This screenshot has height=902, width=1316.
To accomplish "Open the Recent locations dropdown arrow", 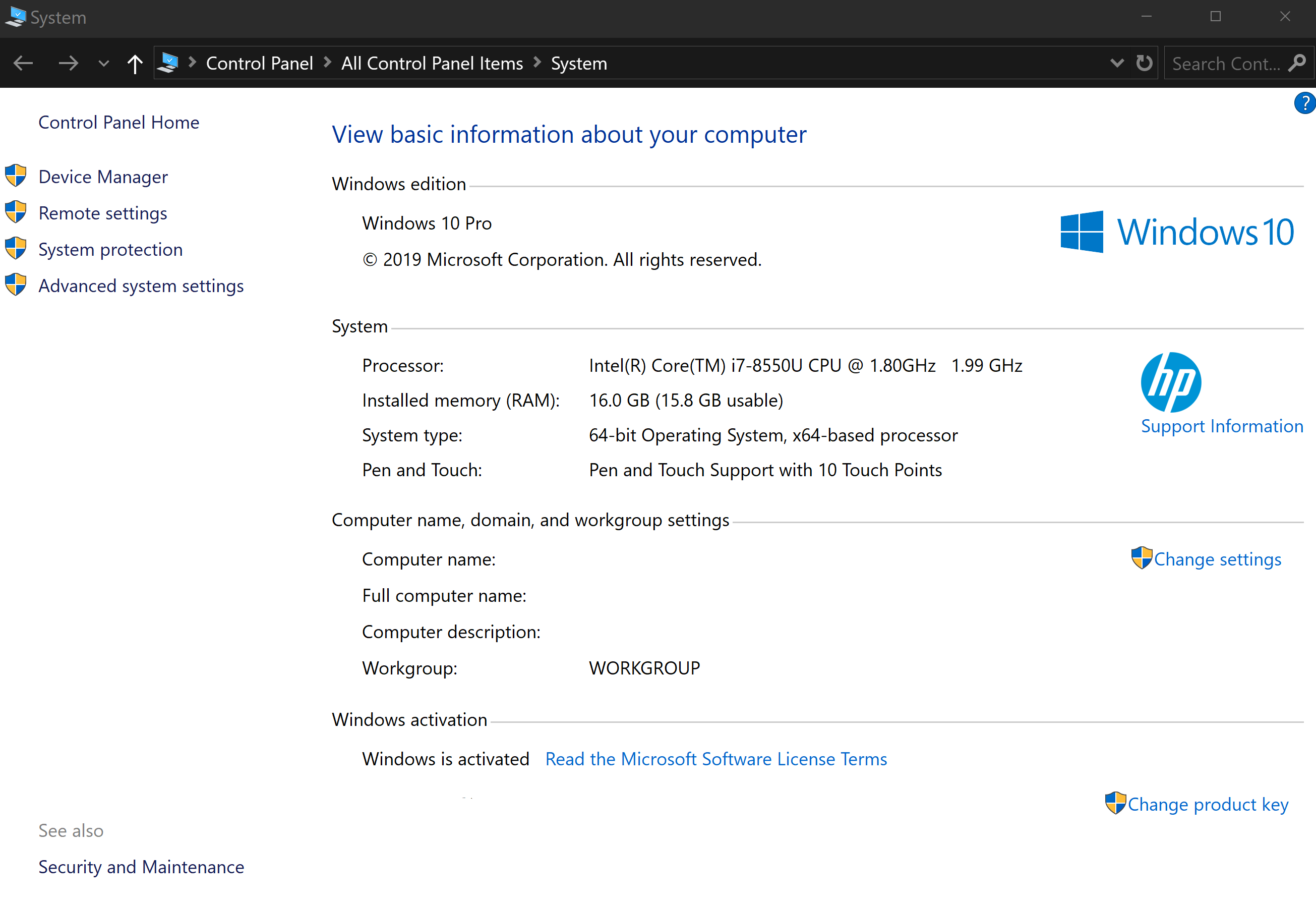I will pyautogui.click(x=103, y=64).
